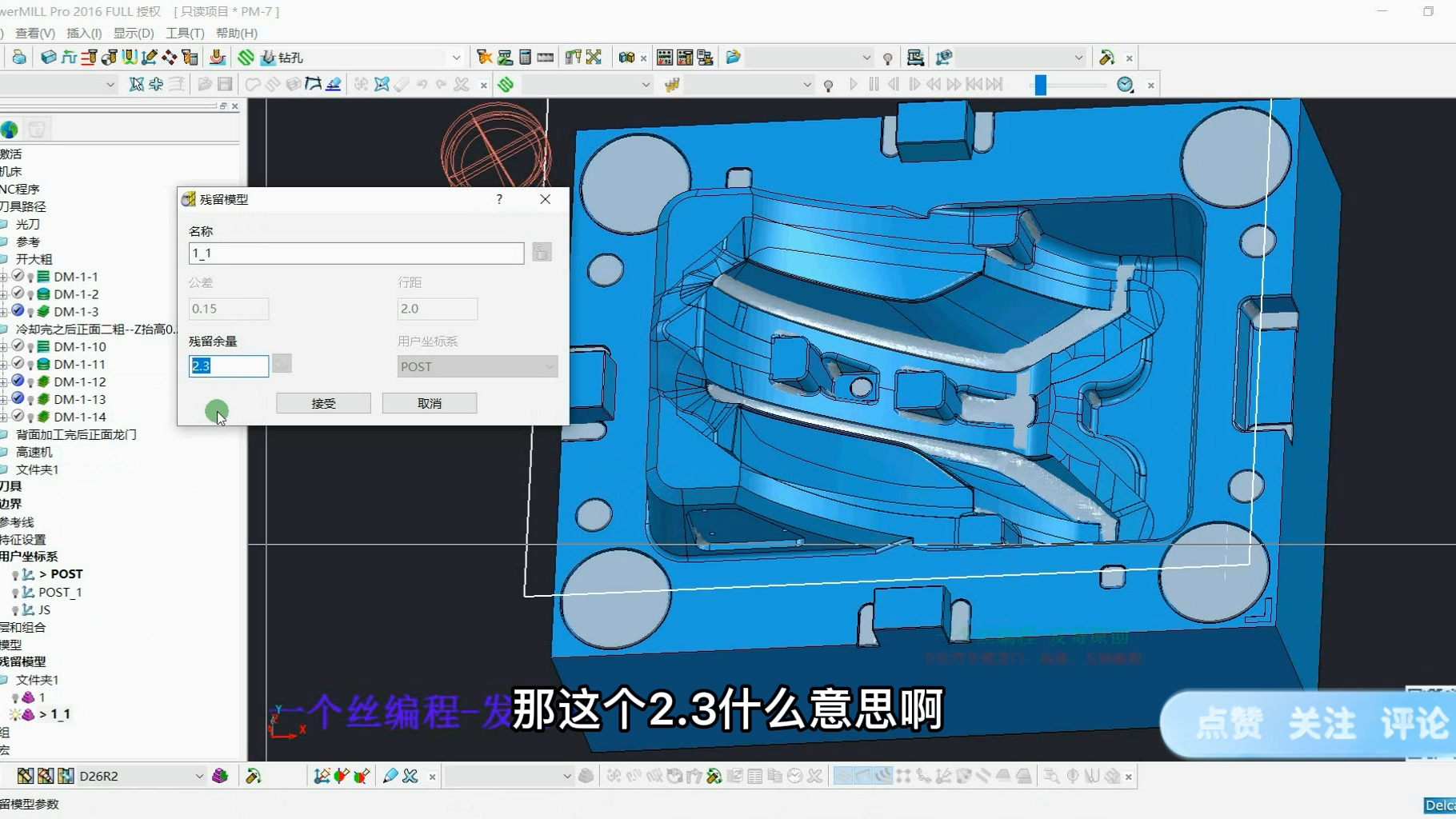Screen dimensions: 1456x819
Task: Click the icon beside the name field
Action: (542, 252)
